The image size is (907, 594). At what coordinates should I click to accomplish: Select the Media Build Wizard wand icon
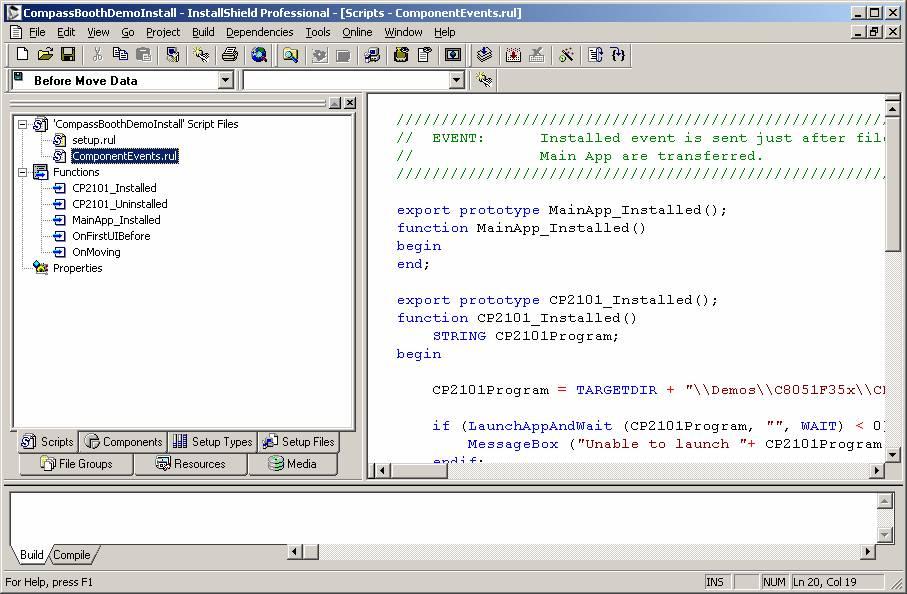pyautogui.click(x=568, y=55)
